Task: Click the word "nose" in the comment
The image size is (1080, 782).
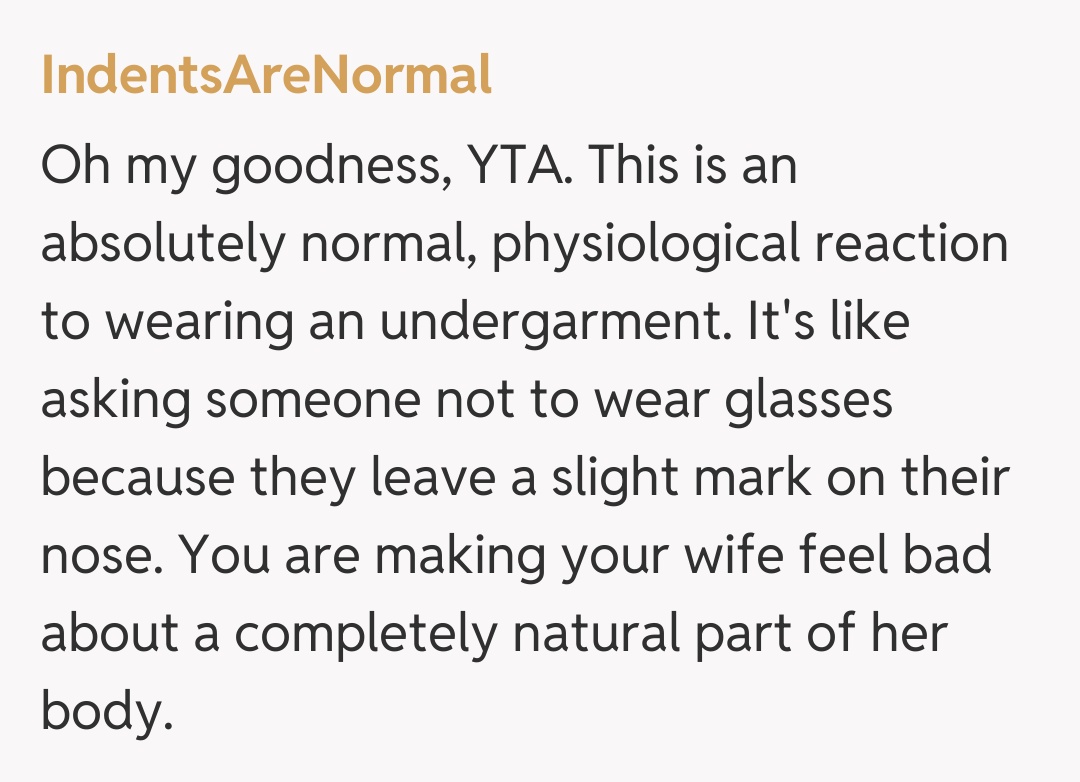Action: [95, 557]
